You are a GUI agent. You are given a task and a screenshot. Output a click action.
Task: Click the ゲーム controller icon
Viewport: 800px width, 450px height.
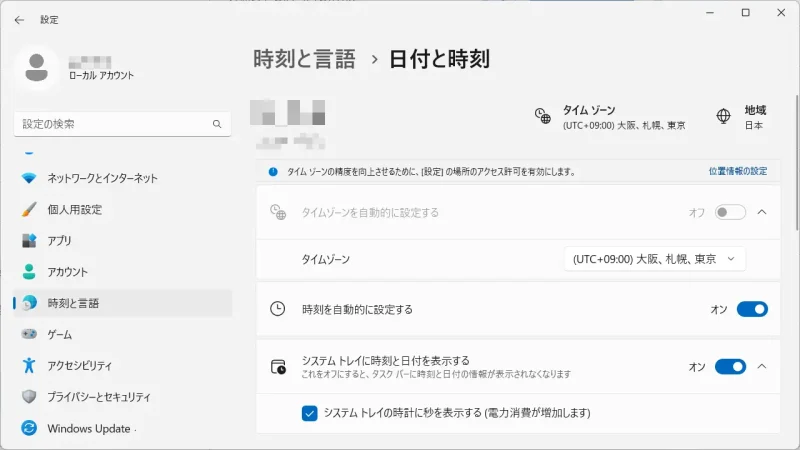click(x=29, y=334)
